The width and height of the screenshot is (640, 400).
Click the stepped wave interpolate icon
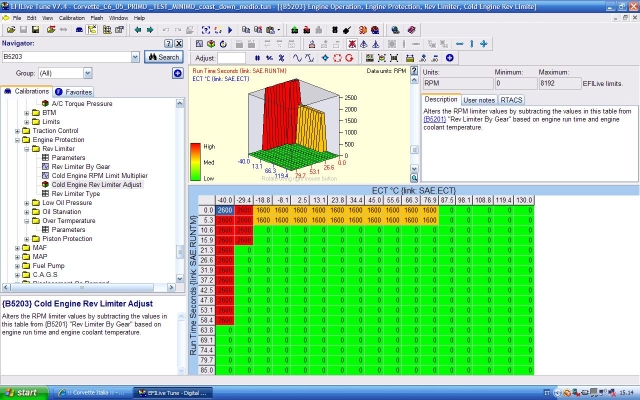pyautogui.click(x=309, y=58)
